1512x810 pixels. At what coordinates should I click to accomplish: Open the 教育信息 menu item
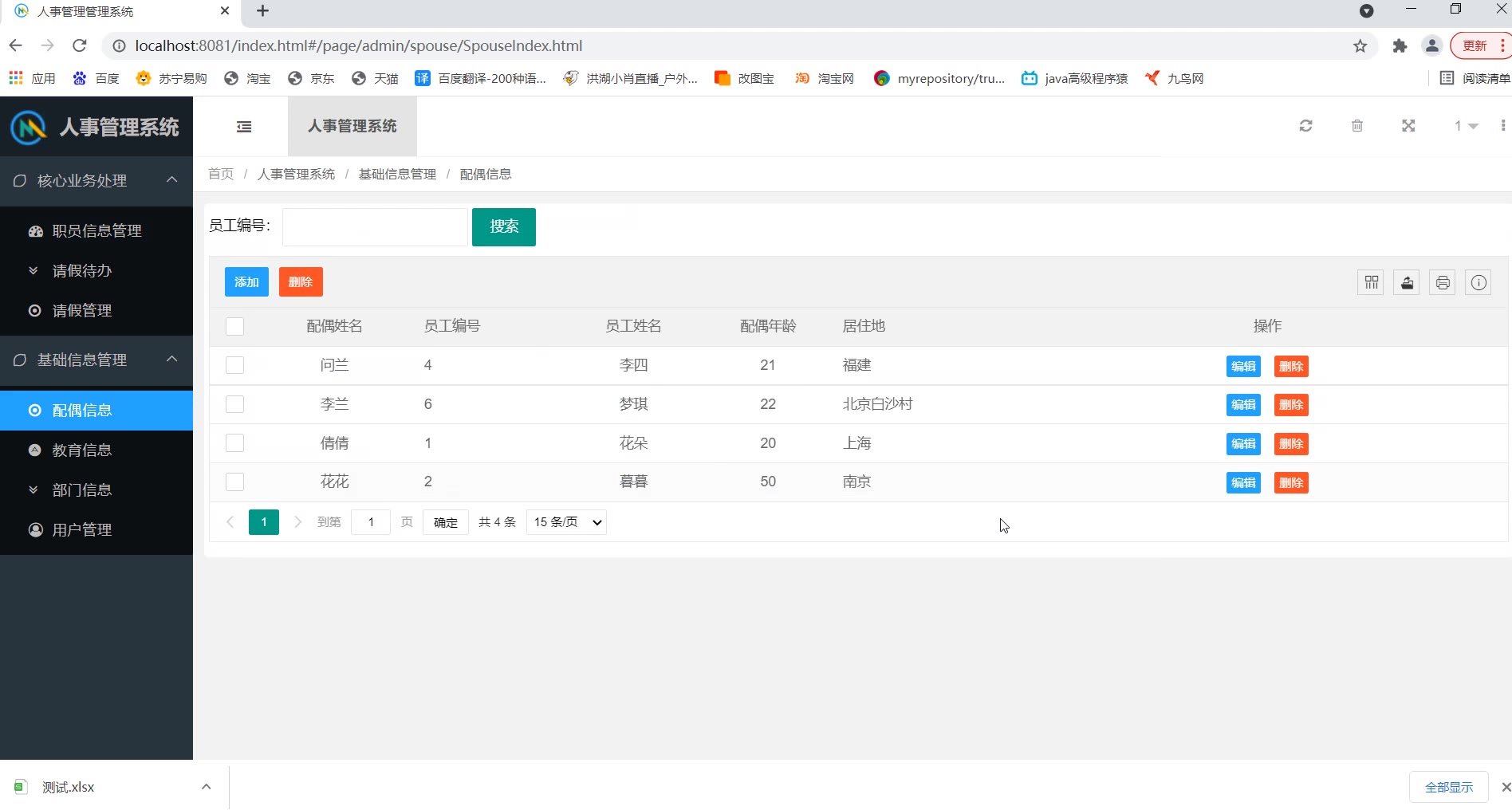[x=96, y=450]
